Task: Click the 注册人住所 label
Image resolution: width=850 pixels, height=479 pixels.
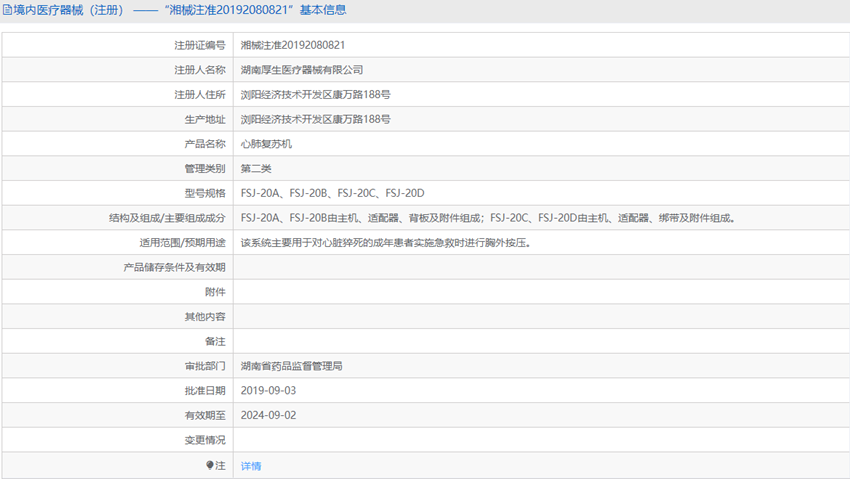Action: [199, 95]
